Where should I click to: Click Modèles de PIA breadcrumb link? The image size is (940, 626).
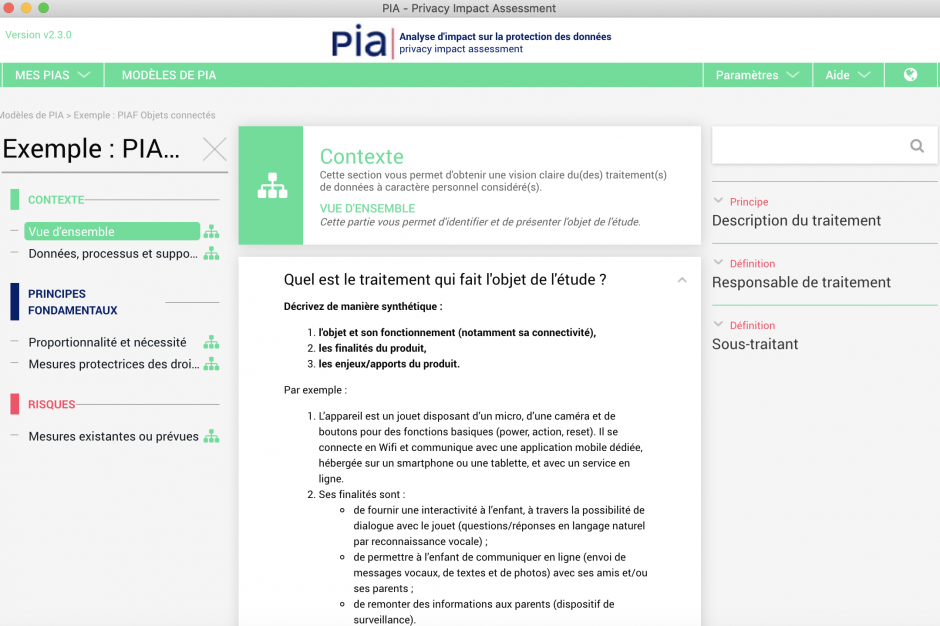click(31, 115)
